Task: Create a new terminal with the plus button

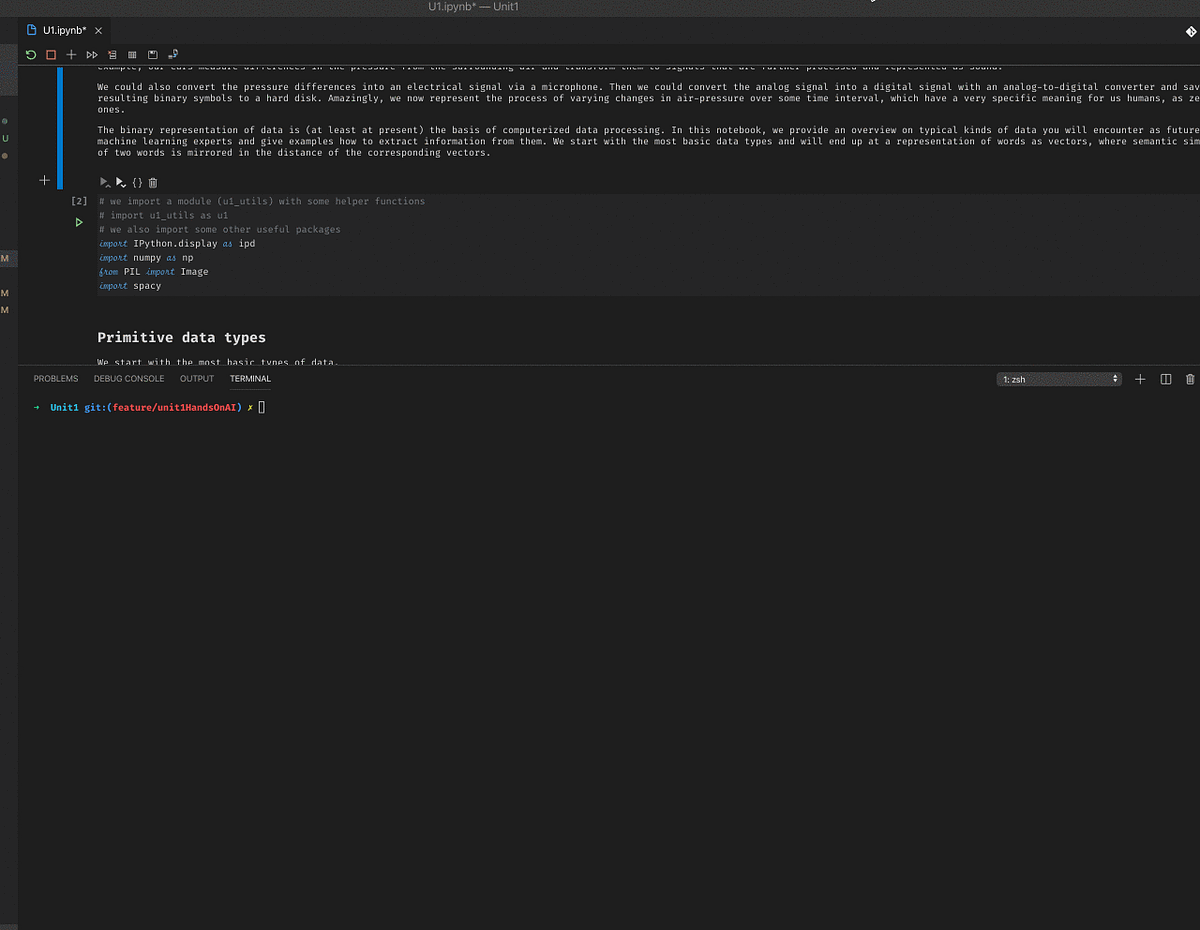Action: pyautogui.click(x=1140, y=379)
